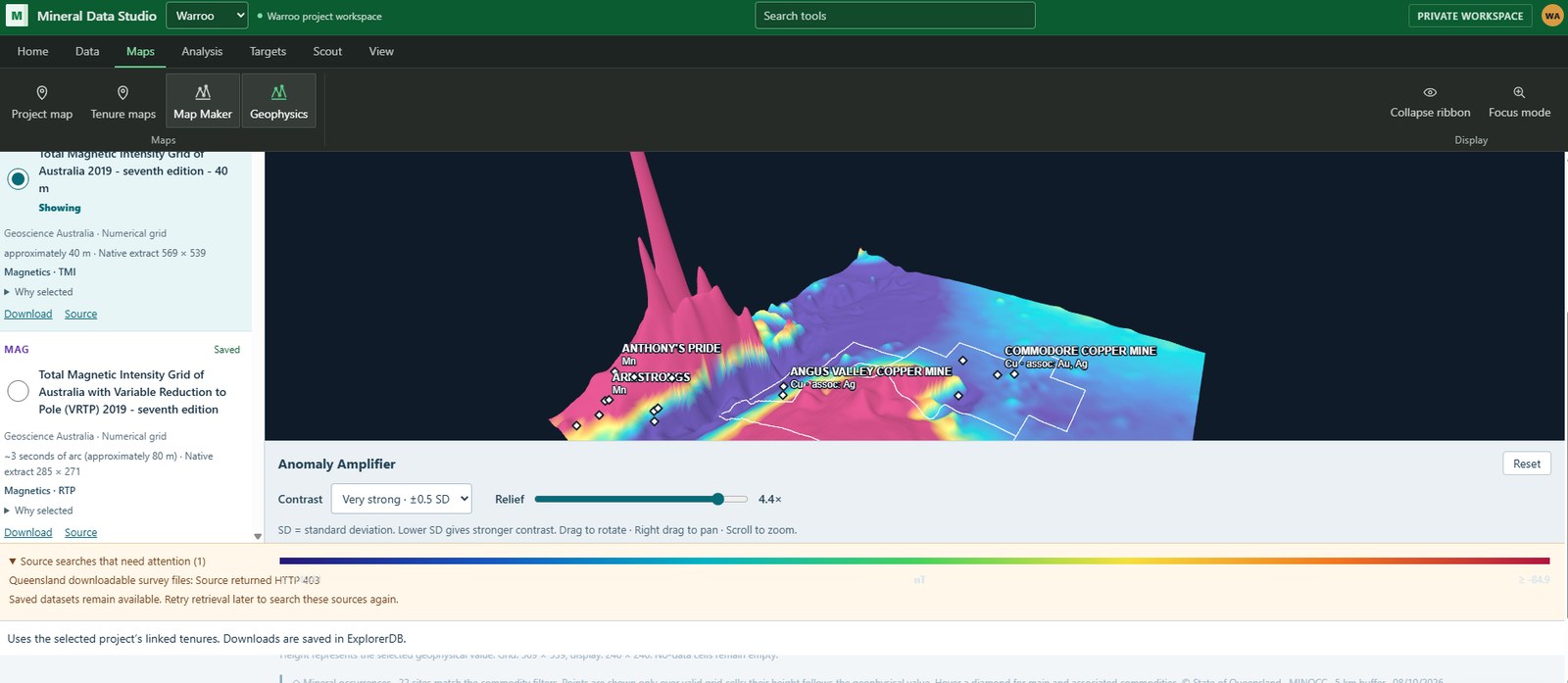Open the Home tab
This screenshot has width=1568, height=683.
[32, 52]
